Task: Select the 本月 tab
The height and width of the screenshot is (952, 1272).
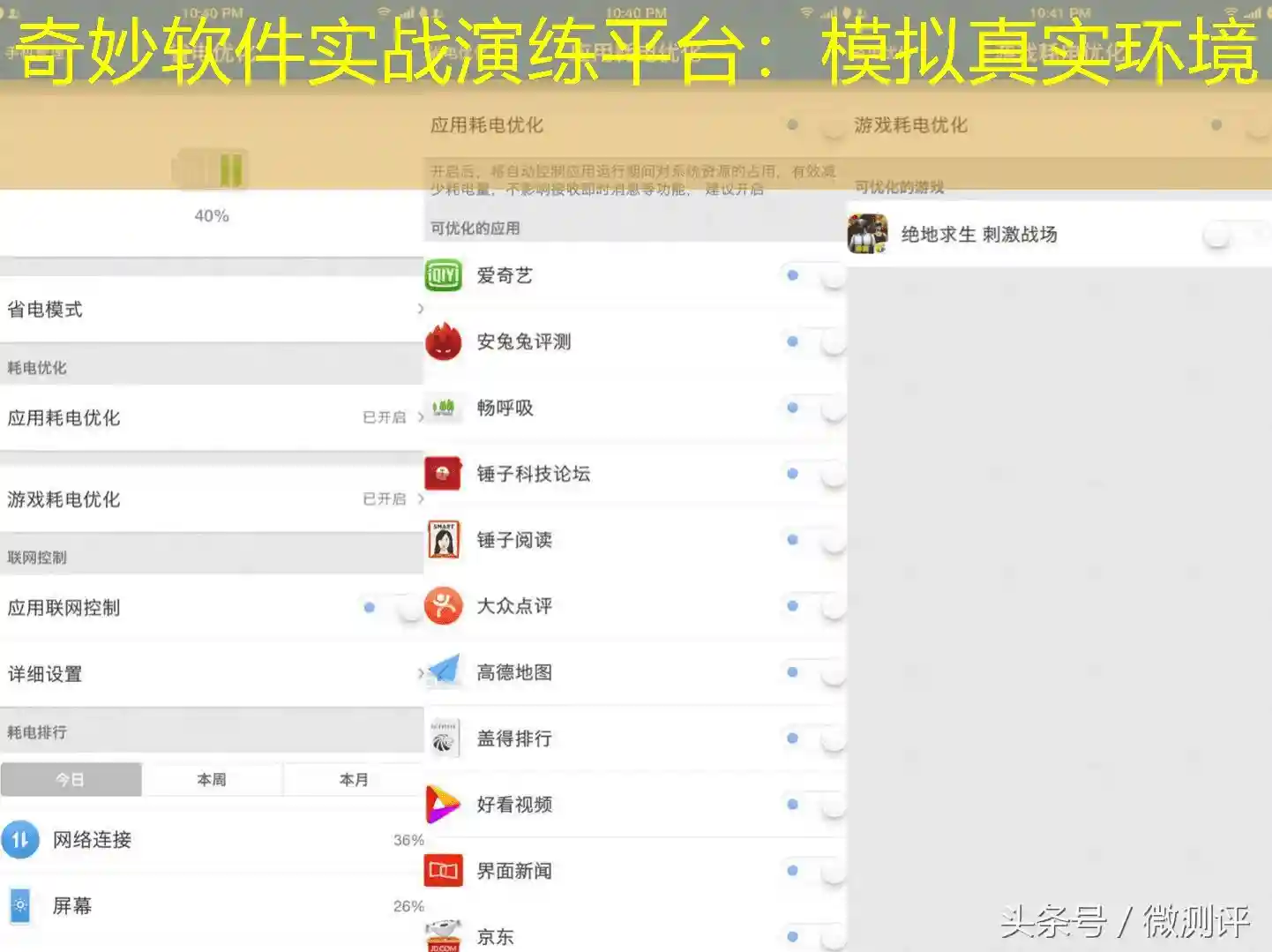Action: click(x=354, y=780)
